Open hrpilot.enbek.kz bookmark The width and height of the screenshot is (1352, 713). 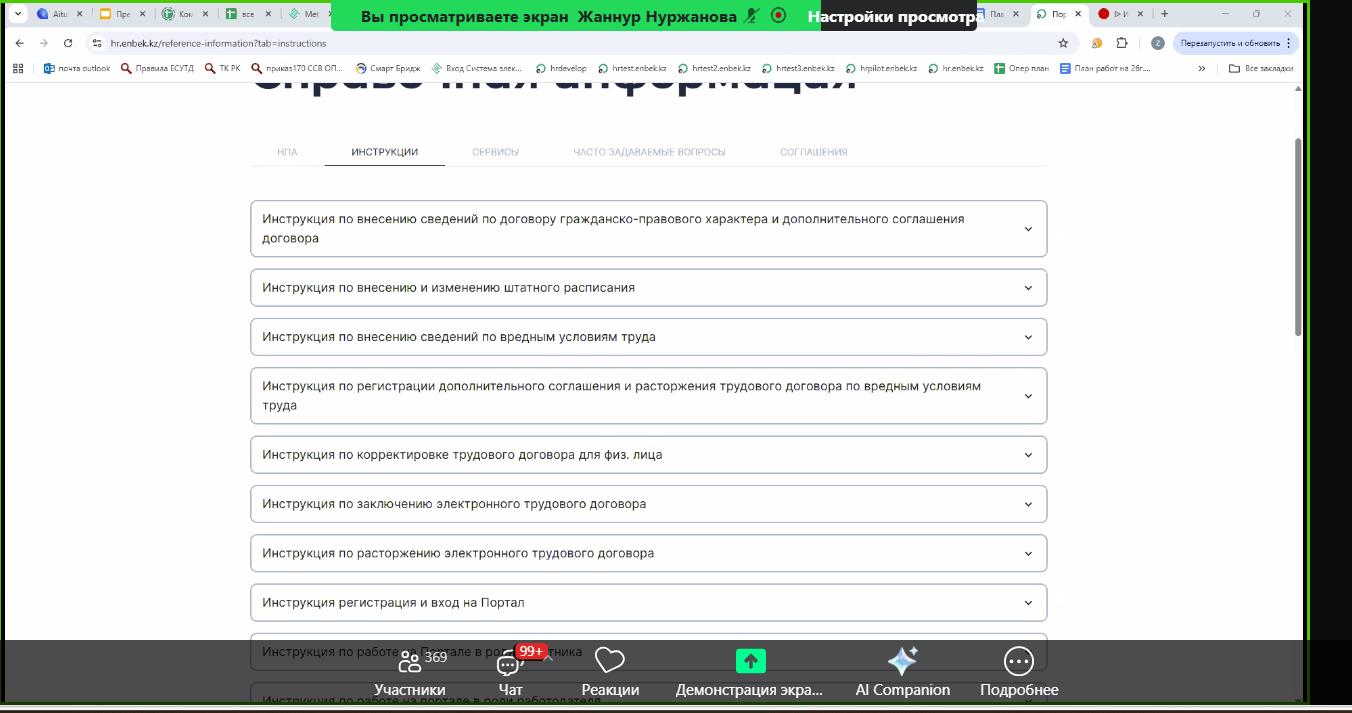[880, 68]
